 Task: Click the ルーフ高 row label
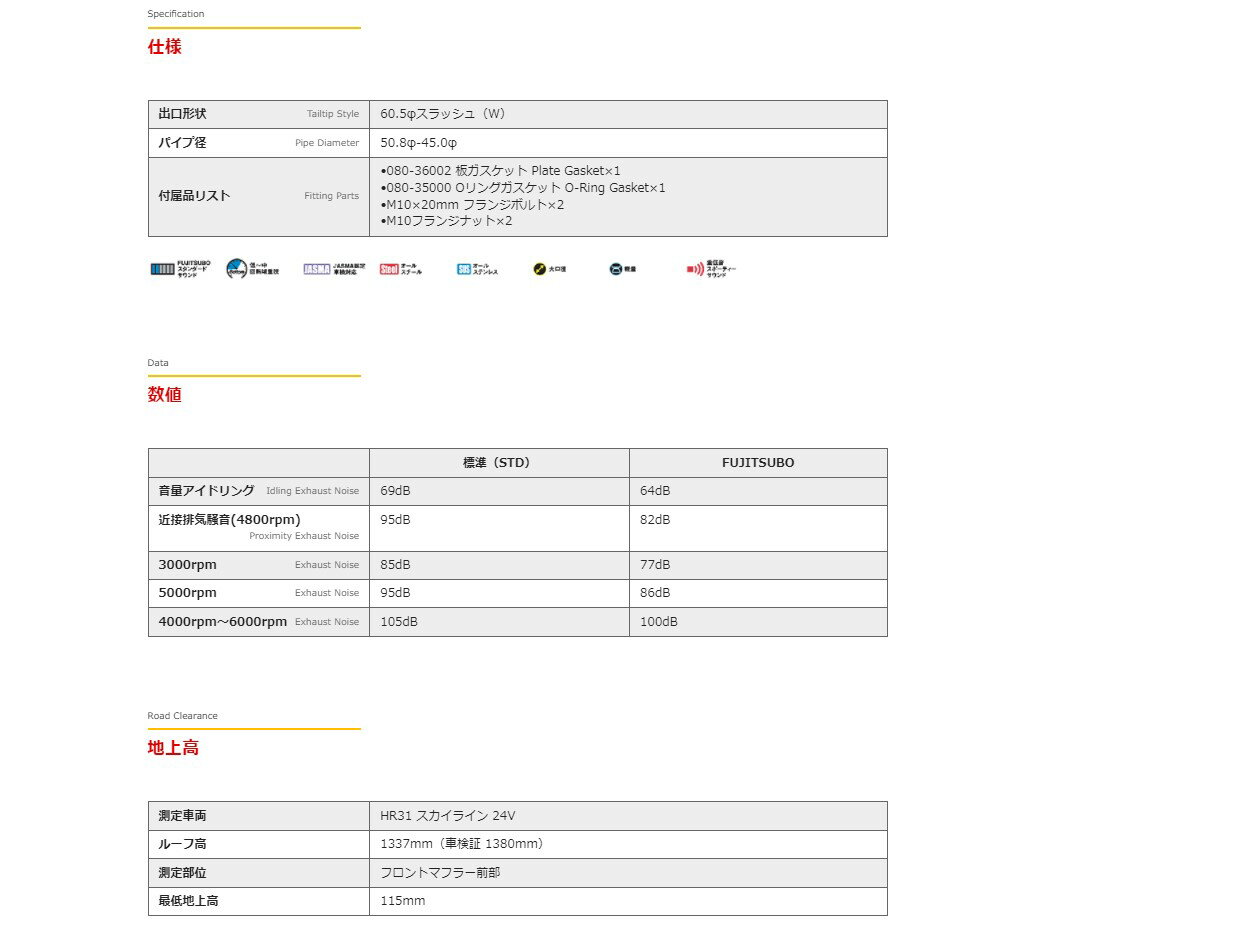(182, 844)
